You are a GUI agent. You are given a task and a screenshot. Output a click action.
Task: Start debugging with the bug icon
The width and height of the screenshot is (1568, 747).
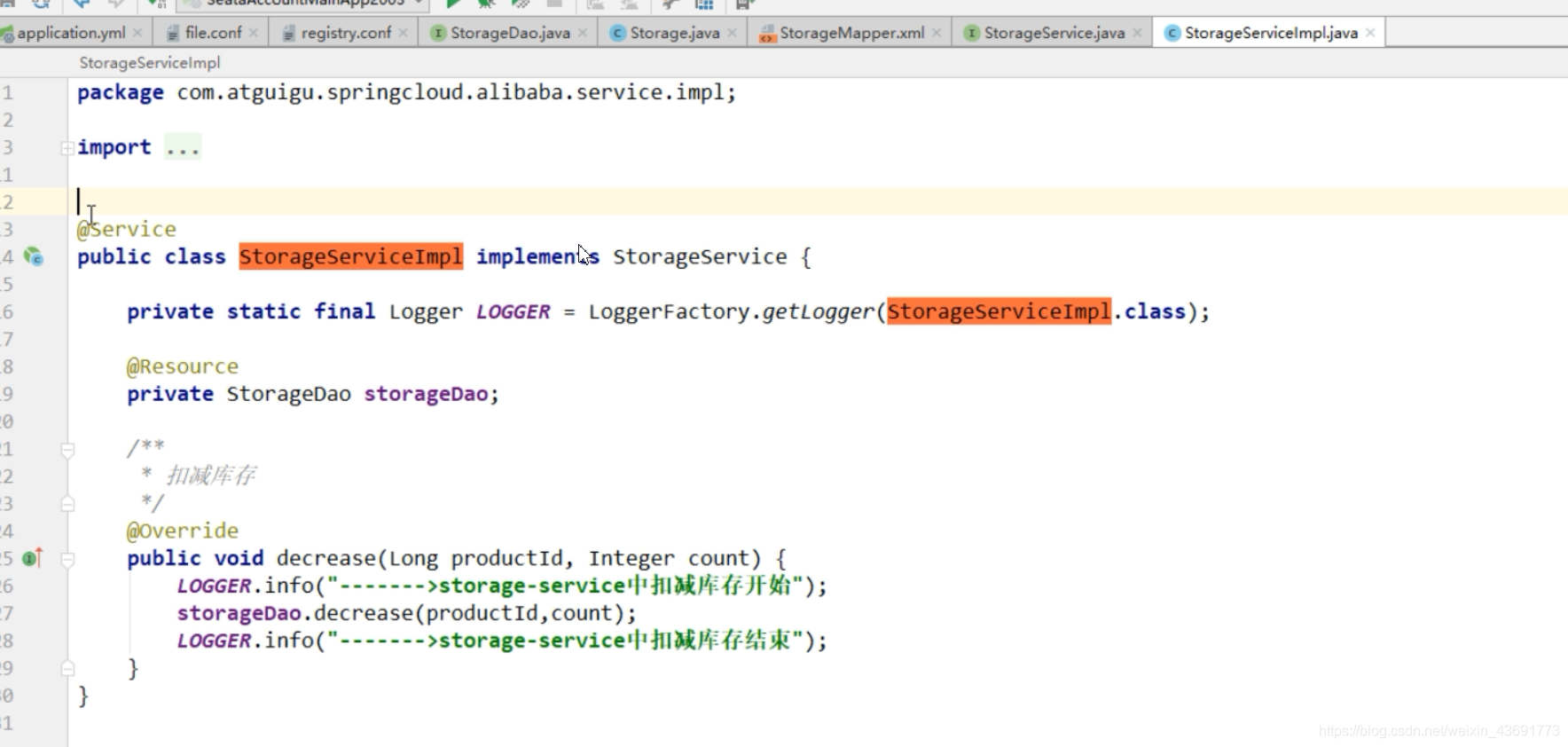[486, 4]
